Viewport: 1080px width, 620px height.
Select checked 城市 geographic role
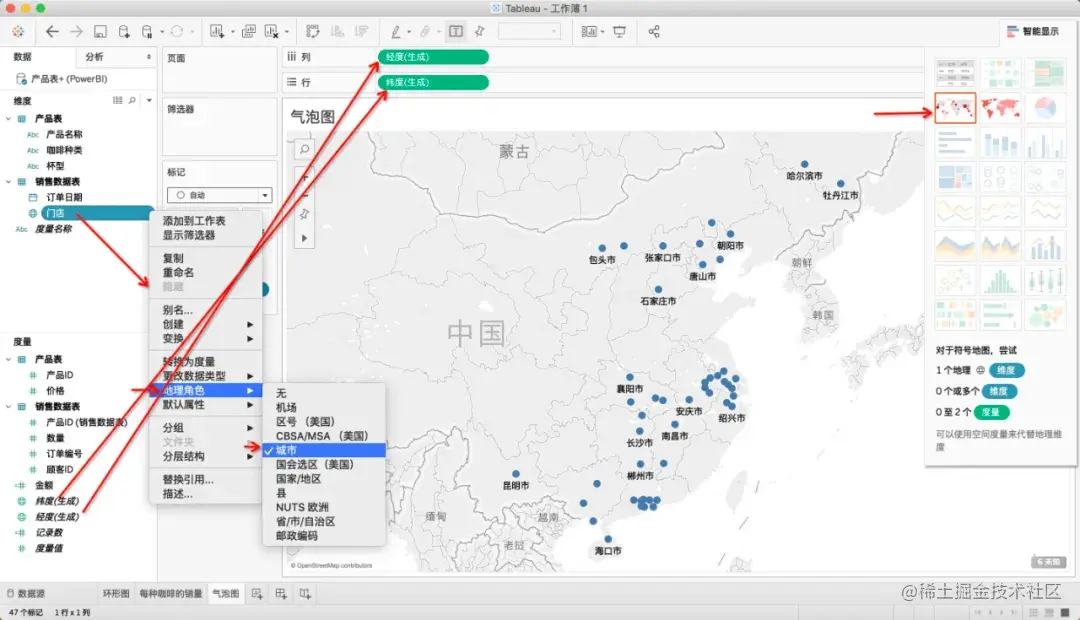pyautogui.click(x=324, y=451)
